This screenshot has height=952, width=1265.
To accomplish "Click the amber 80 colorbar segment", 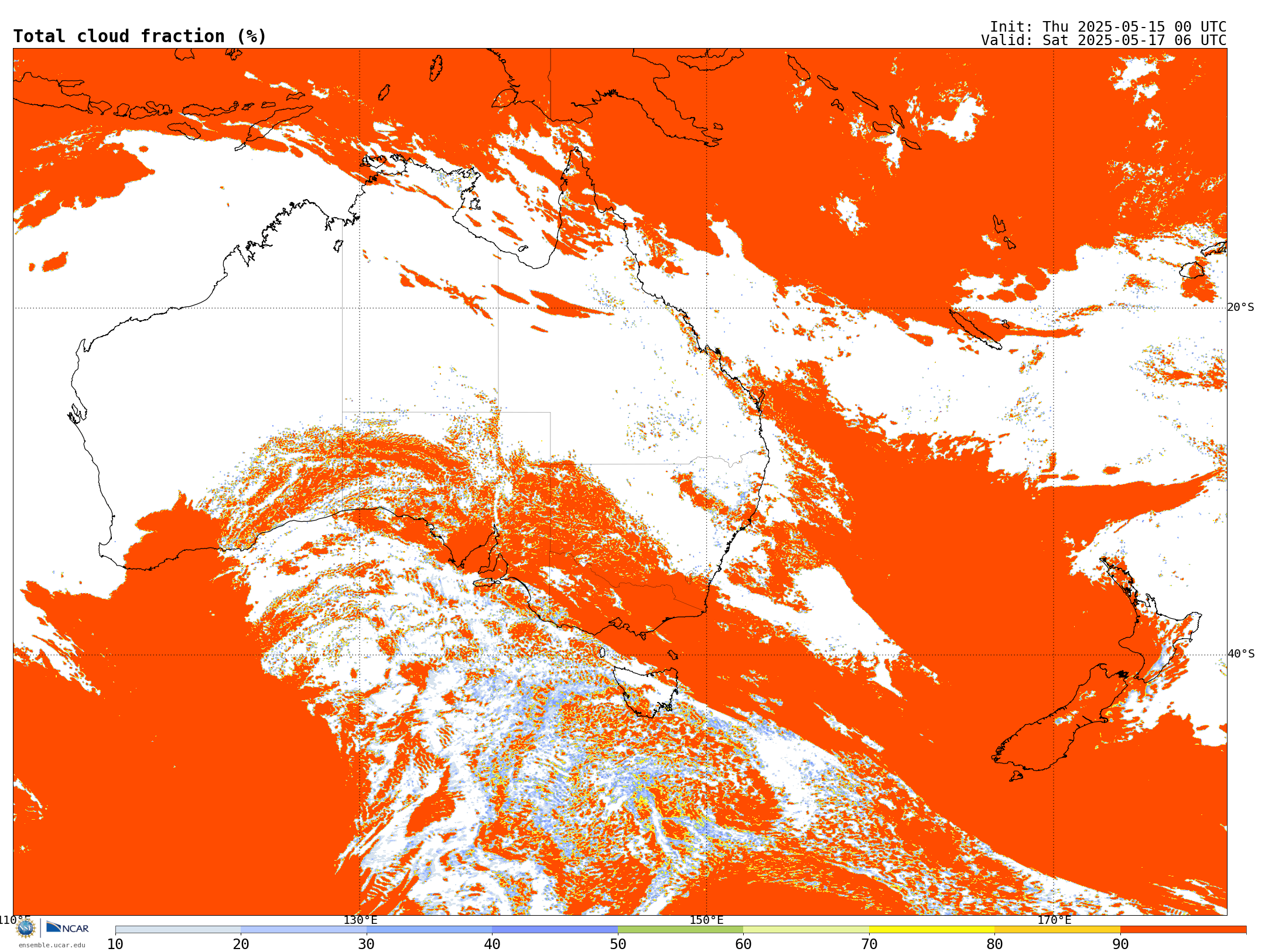I will [x=1057, y=930].
